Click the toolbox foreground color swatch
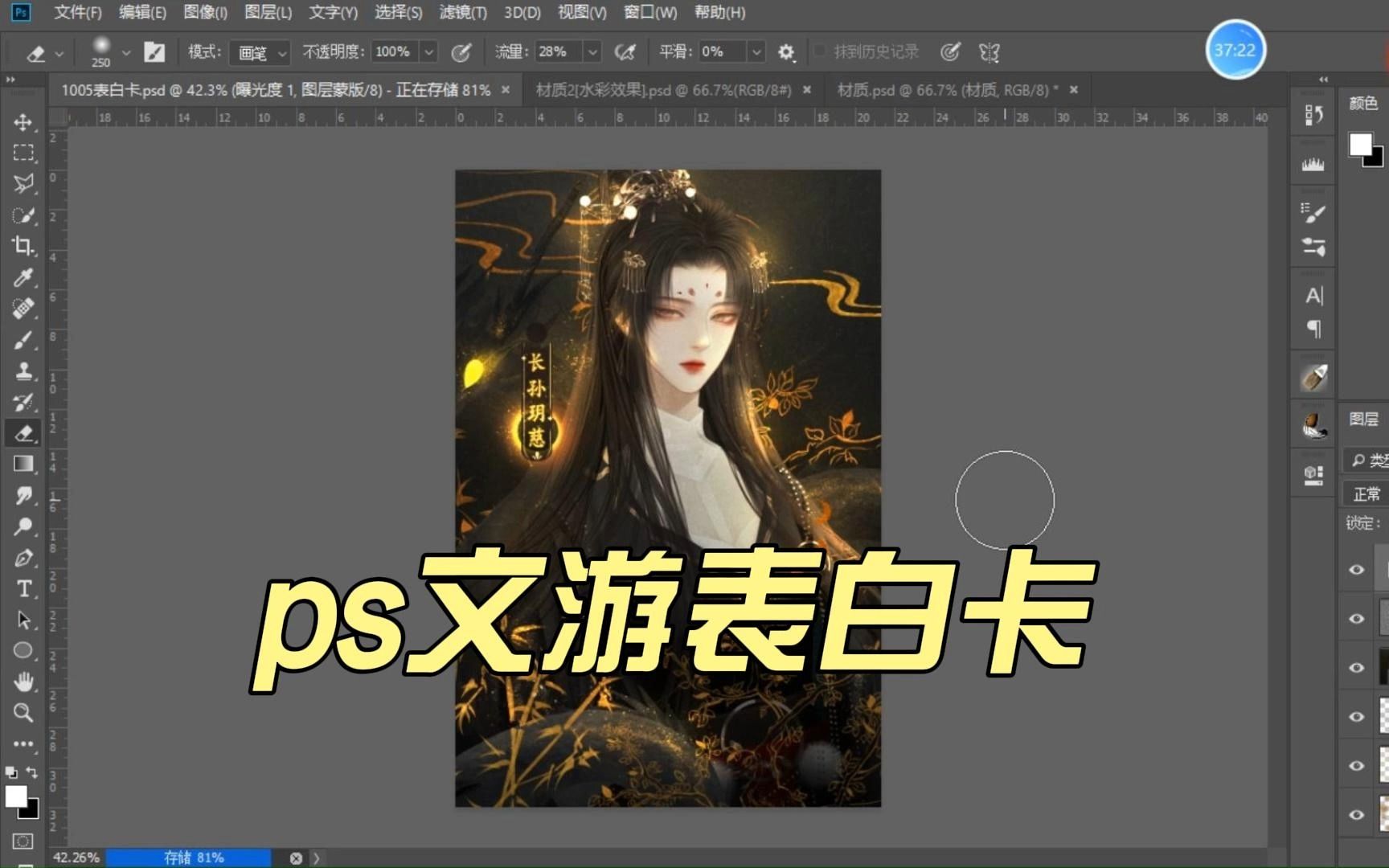The width and height of the screenshot is (1389, 868). click(x=15, y=796)
